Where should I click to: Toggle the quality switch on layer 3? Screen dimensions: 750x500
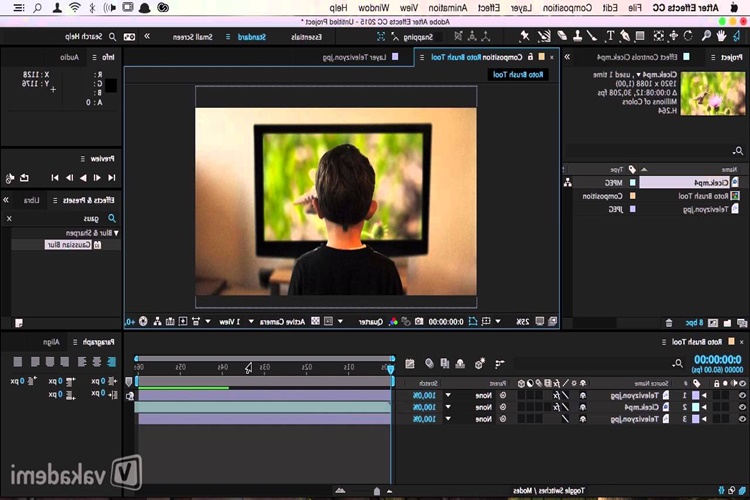565,419
